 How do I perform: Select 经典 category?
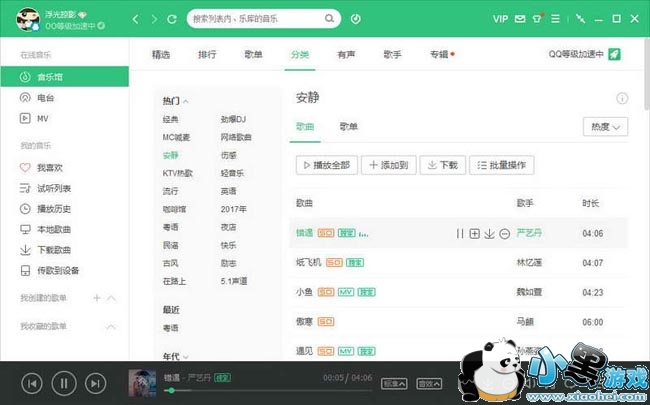point(170,119)
